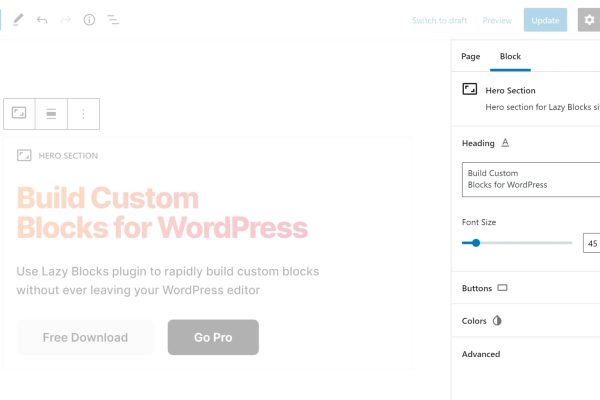Screen dimensions: 600x400
Task: Open the list view outline
Action: pos(113,20)
